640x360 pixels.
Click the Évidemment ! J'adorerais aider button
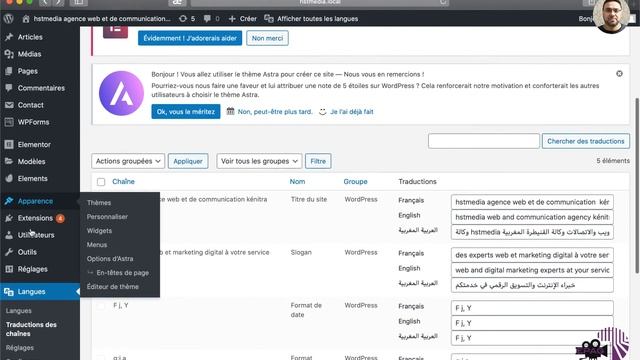pyautogui.click(x=190, y=38)
